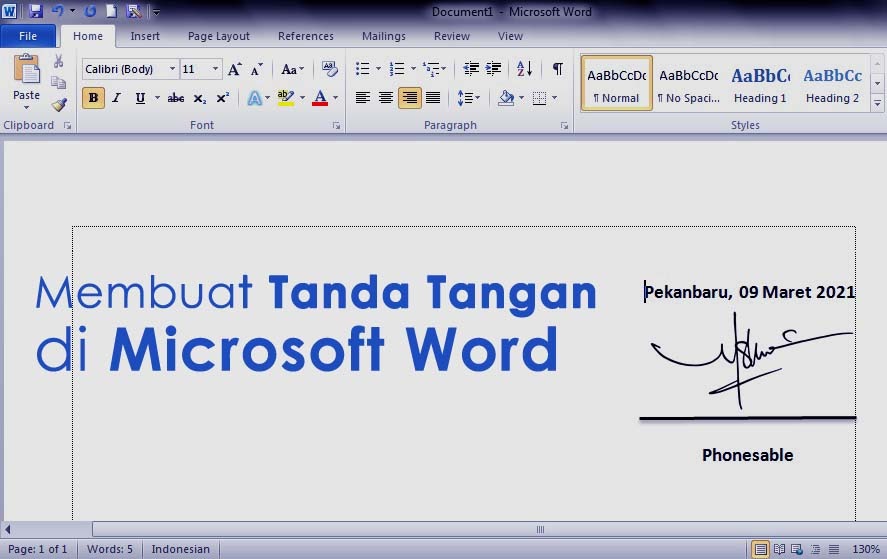Center the text alignment
Image resolution: width=887 pixels, height=559 pixels.
point(386,98)
